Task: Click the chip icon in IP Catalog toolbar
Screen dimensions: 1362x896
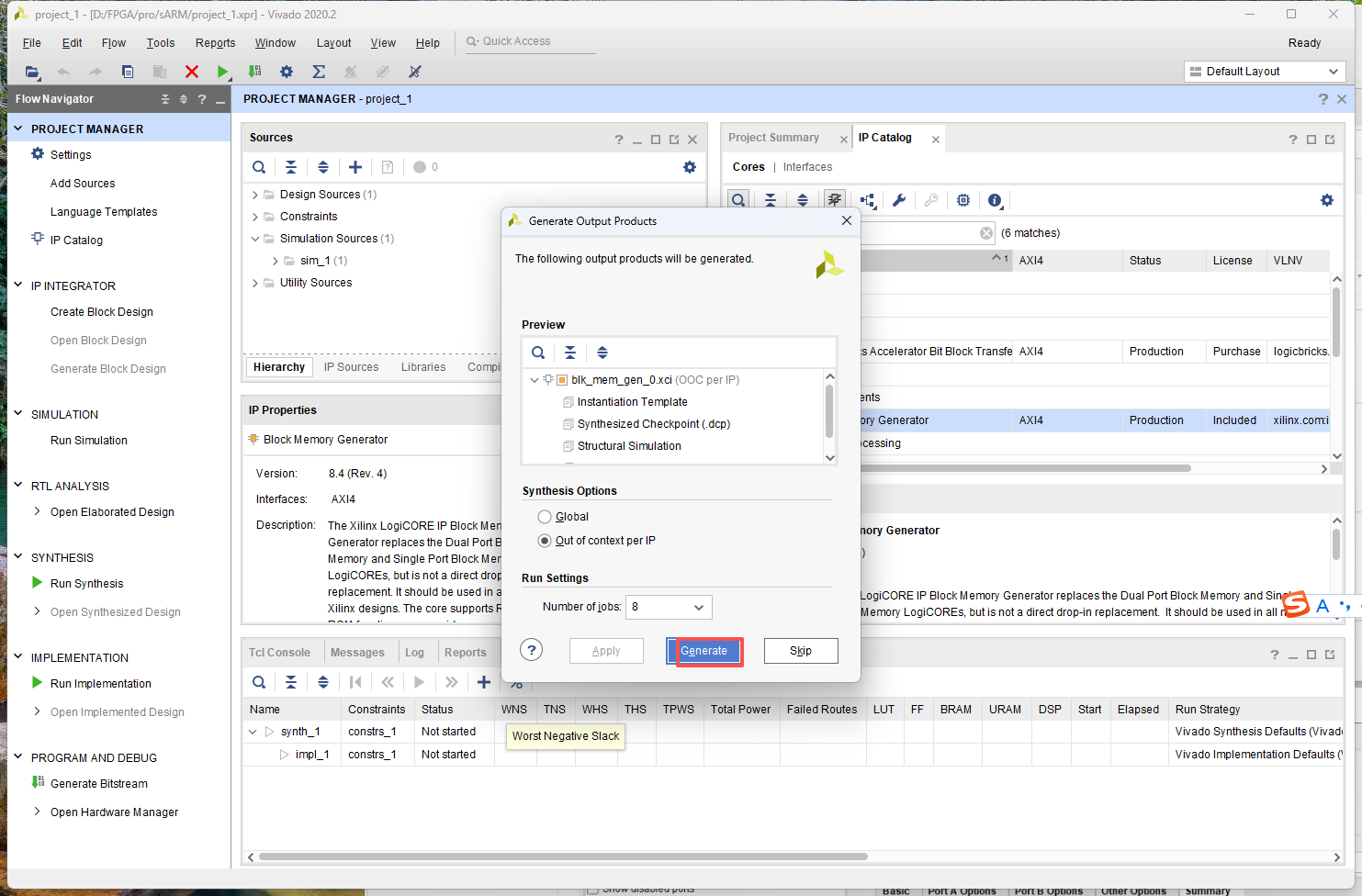Action: click(x=963, y=200)
